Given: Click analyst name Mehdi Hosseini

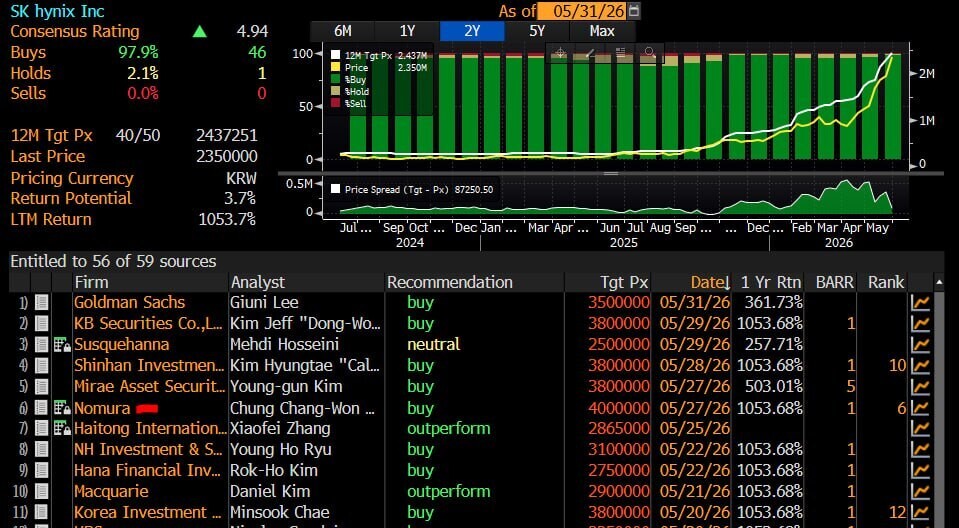Looking at the screenshot, I should pos(284,344).
